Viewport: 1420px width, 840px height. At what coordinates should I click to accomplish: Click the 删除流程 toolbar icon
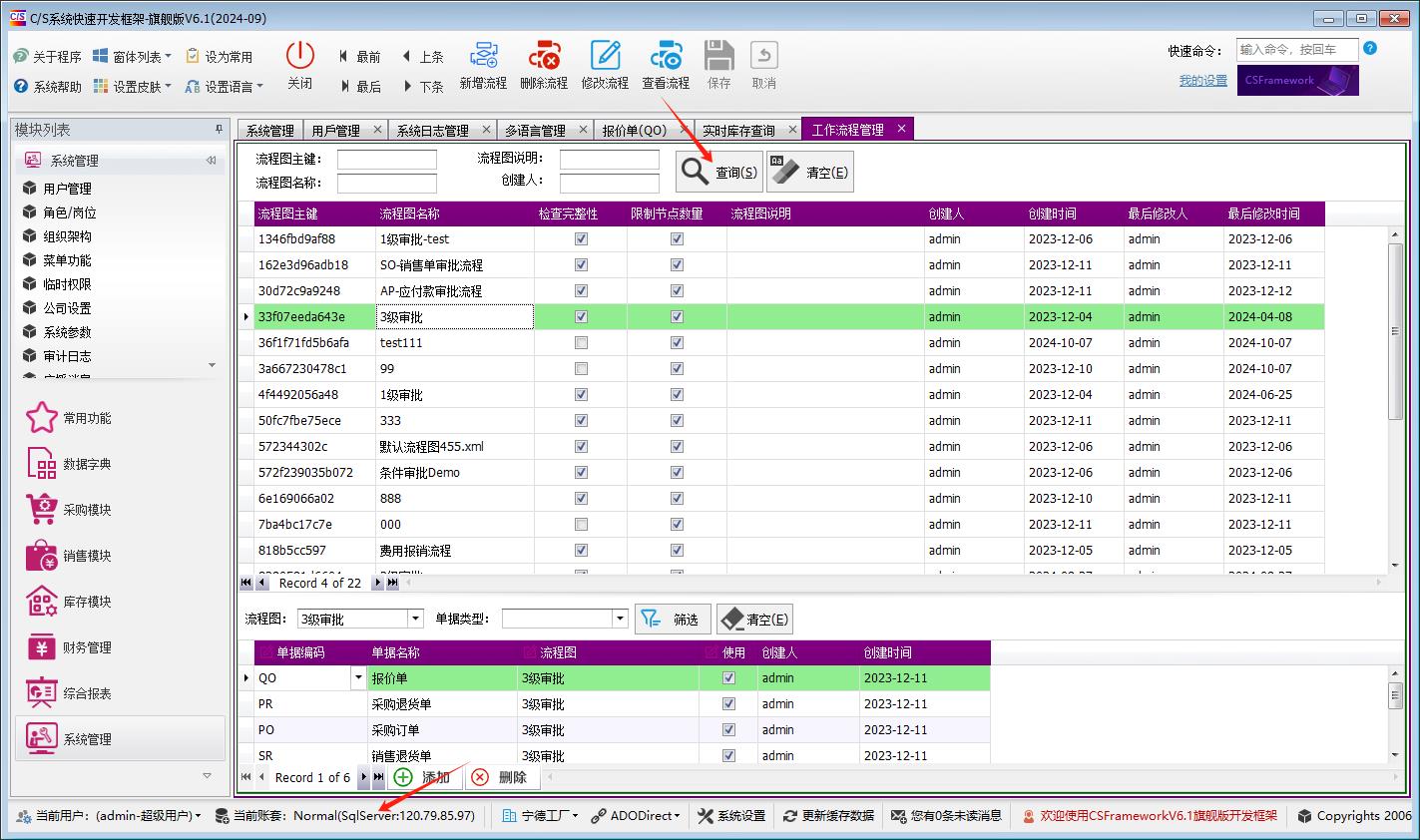click(x=544, y=57)
